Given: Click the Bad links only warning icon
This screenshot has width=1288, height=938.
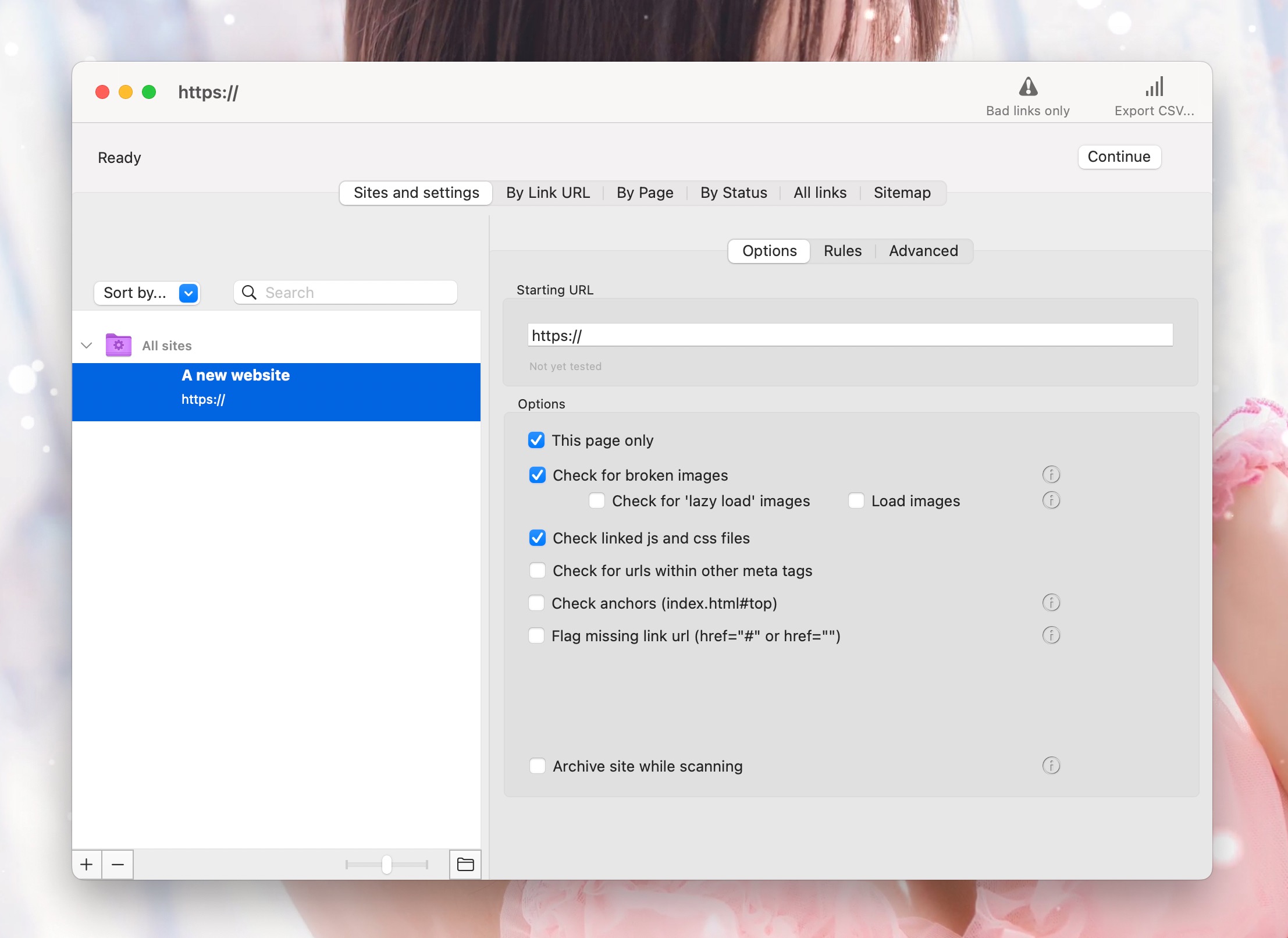Looking at the screenshot, I should click(1028, 87).
